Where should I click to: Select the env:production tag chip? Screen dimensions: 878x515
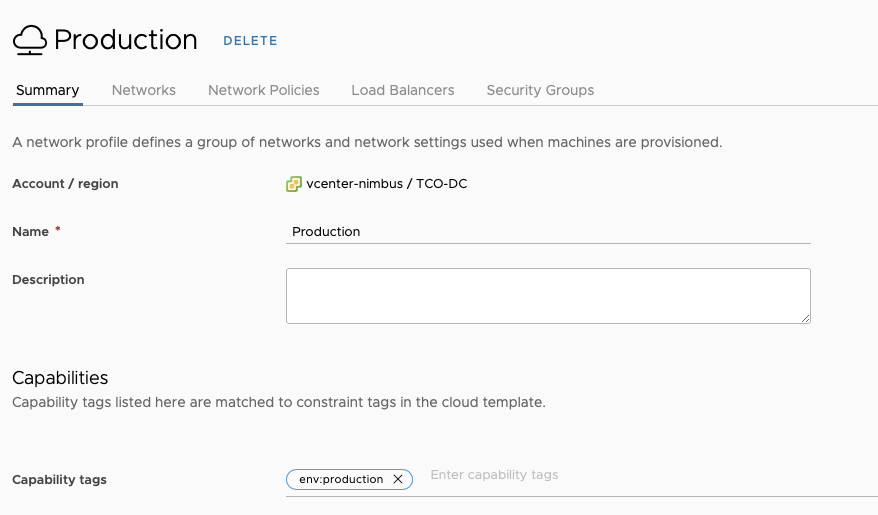[341, 480]
